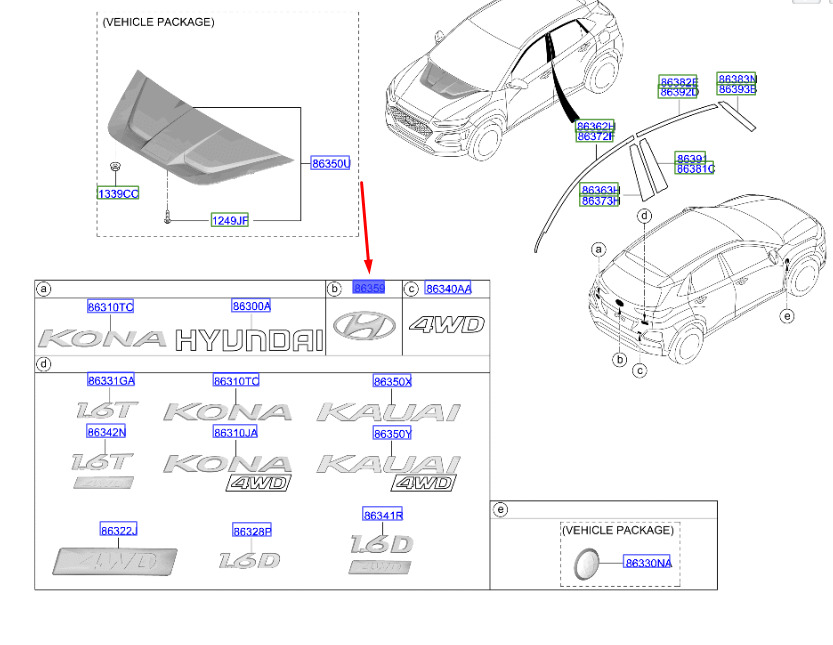Click the HYUNDAI lettering emblem image
This screenshot has height=645, width=833.
(x=249, y=340)
